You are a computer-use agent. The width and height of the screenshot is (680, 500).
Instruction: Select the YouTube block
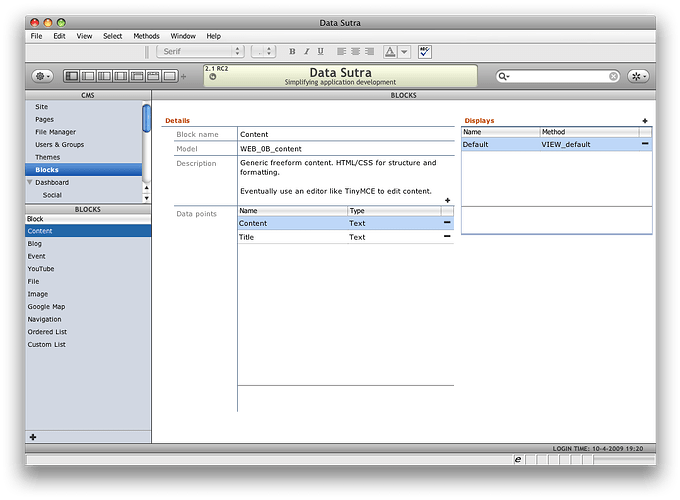(88, 269)
